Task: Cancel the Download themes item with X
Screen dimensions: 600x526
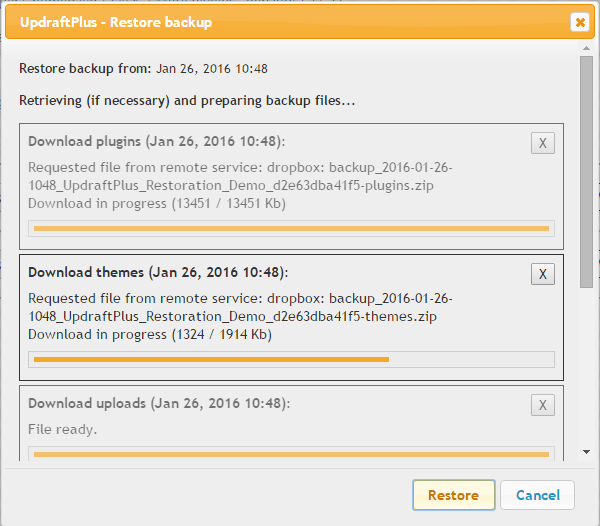Action: [x=542, y=274]
